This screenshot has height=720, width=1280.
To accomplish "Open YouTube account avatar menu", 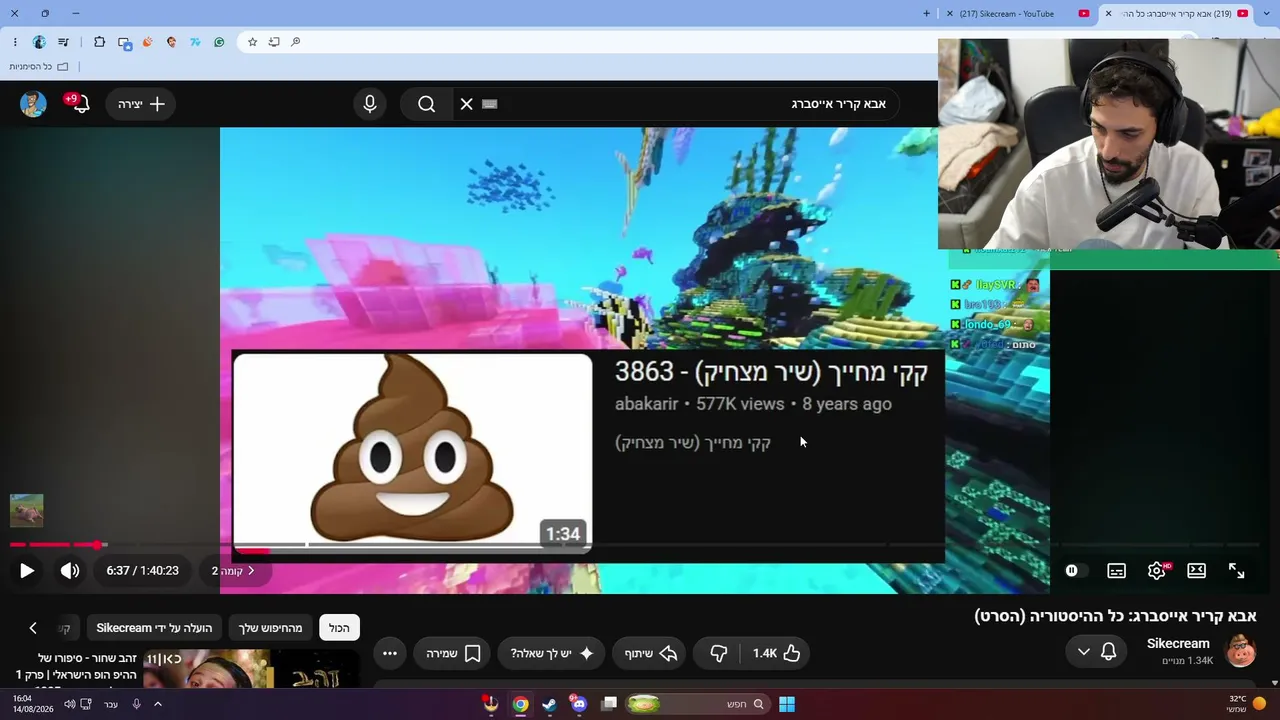I will 33,104.
